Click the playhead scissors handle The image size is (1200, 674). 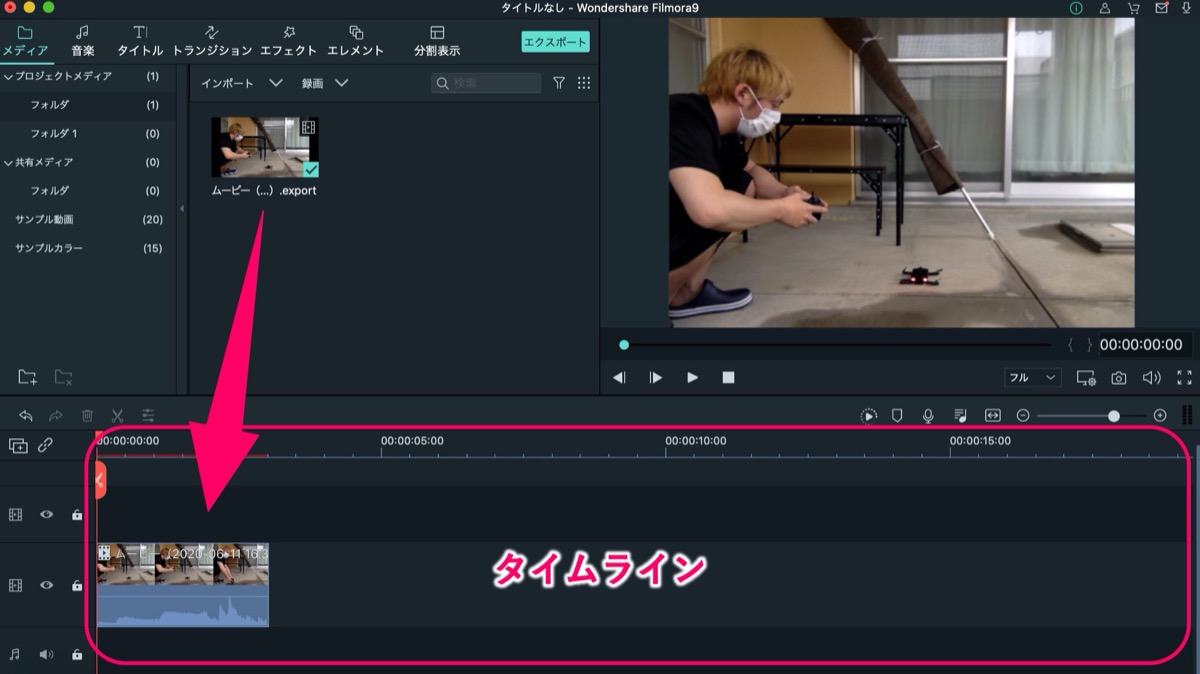pyautogui.click(x=100, y=480)
